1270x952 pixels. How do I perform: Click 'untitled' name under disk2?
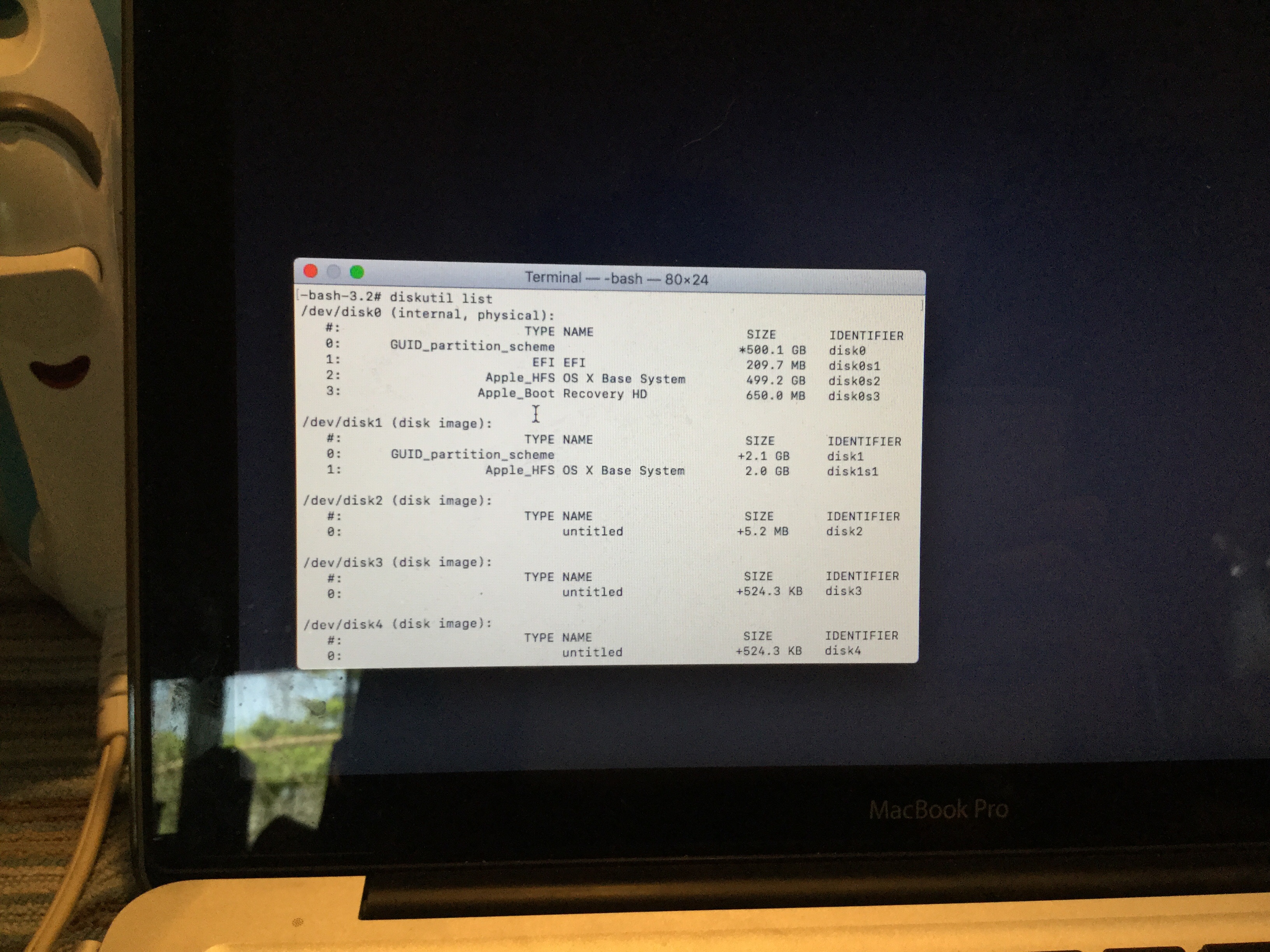pyautogui.click(x=593, y=531)
